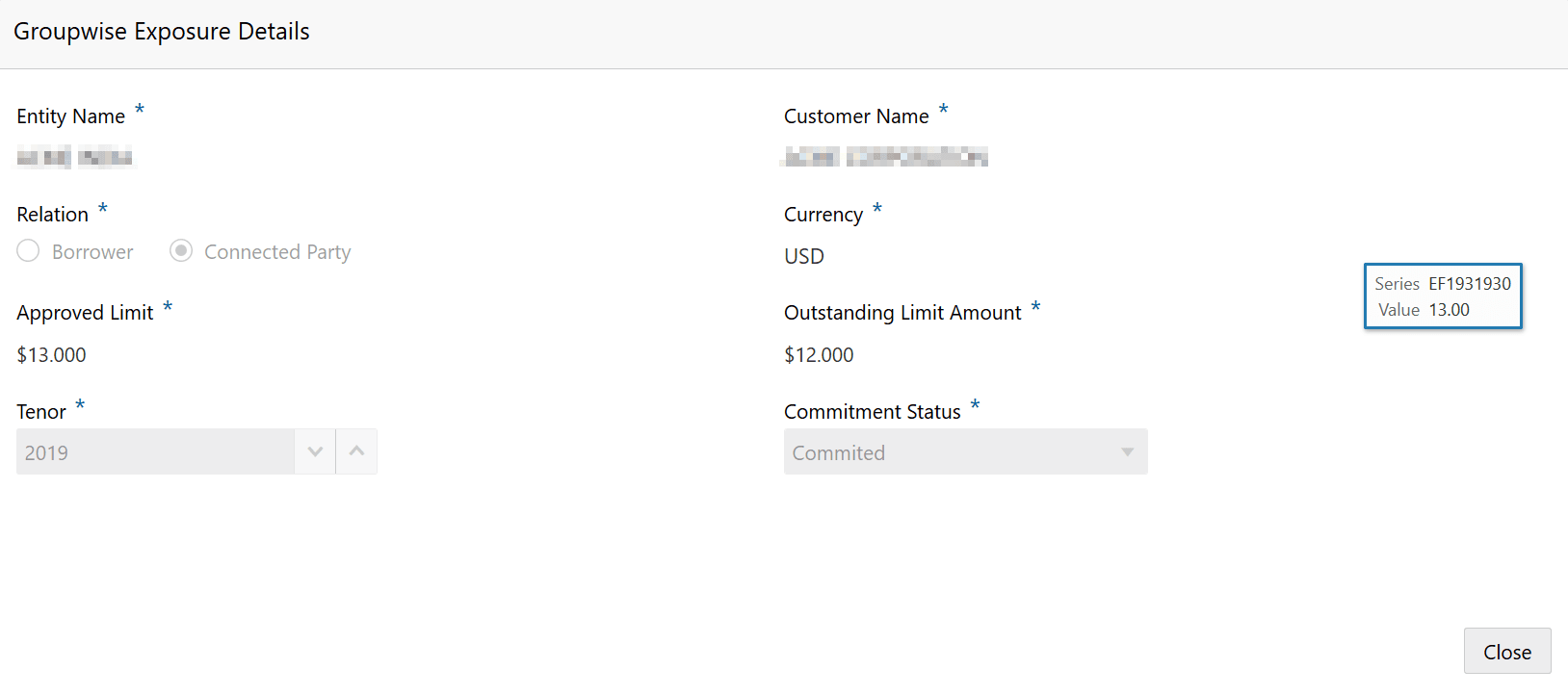Screen dimensions: 1568x695
Task: Click the Outstanding Limit Amount value $12.000
Action: point(819,355)
